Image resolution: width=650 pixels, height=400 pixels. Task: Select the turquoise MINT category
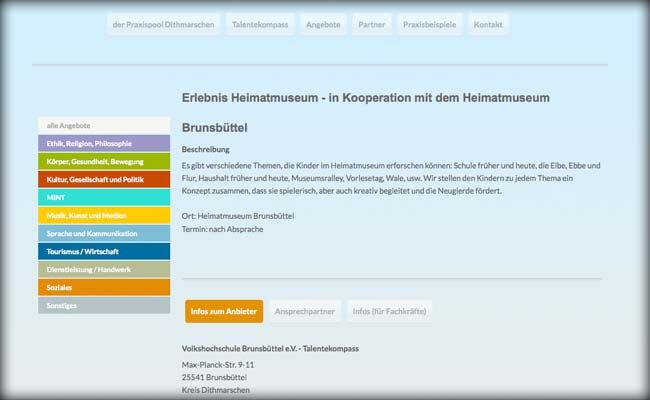(x=104, y=198)
